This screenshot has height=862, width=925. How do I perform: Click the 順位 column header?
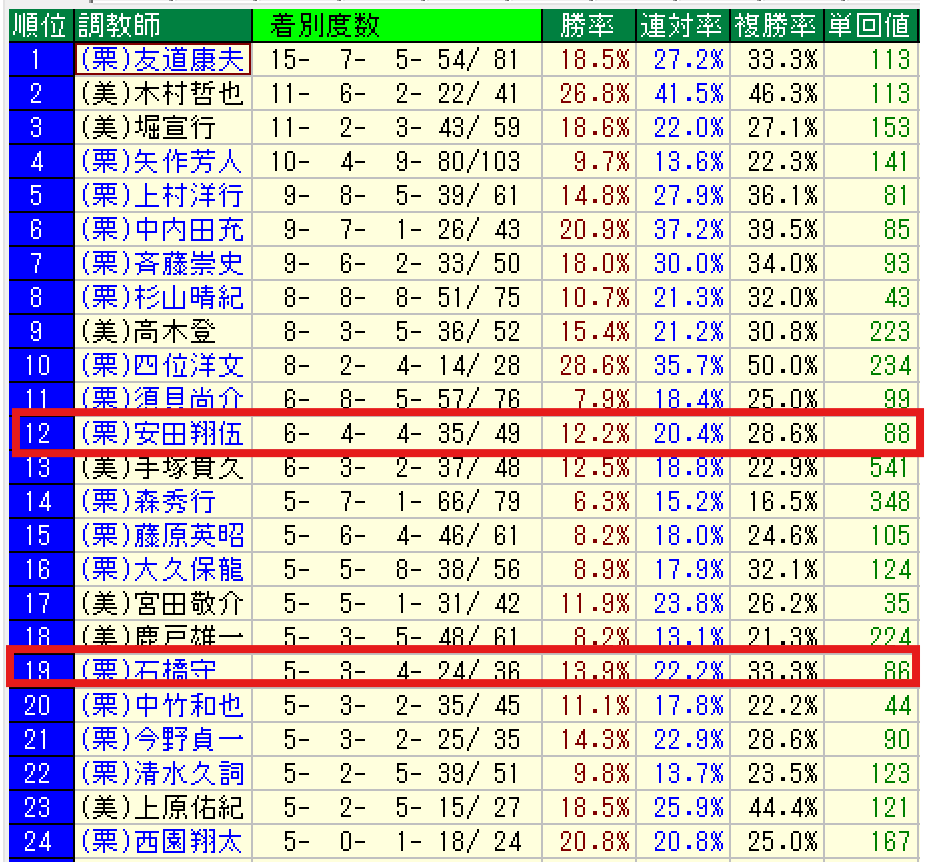[38, 25]
